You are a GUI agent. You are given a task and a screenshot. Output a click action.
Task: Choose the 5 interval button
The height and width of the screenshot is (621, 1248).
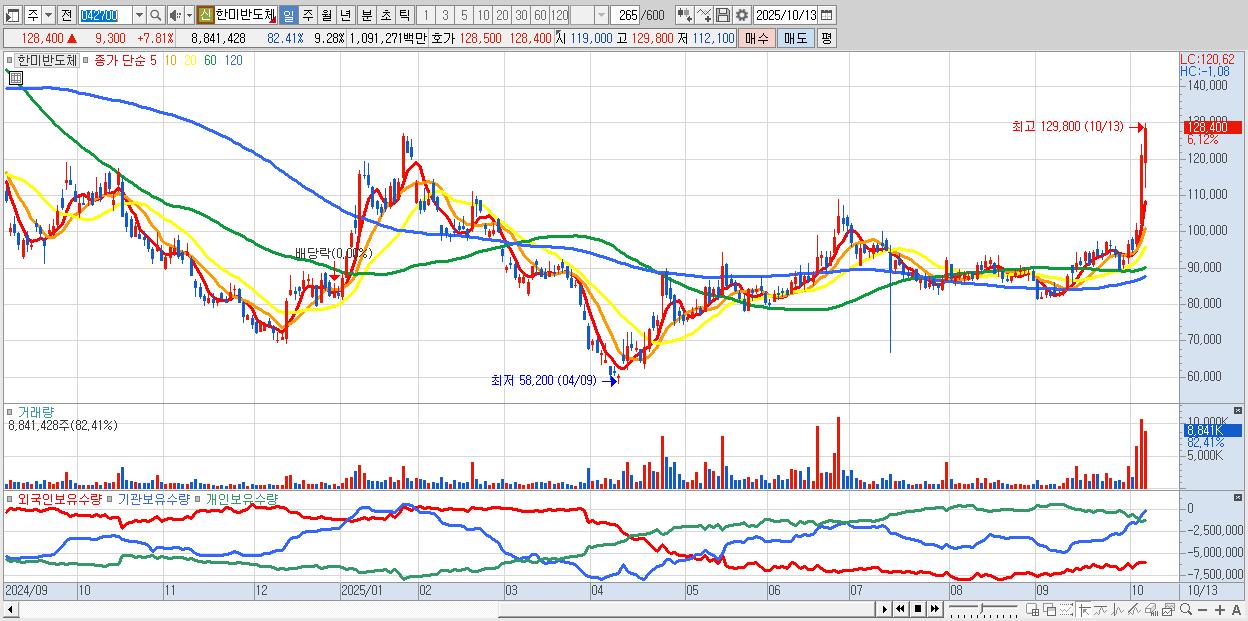tap(464, 15)
